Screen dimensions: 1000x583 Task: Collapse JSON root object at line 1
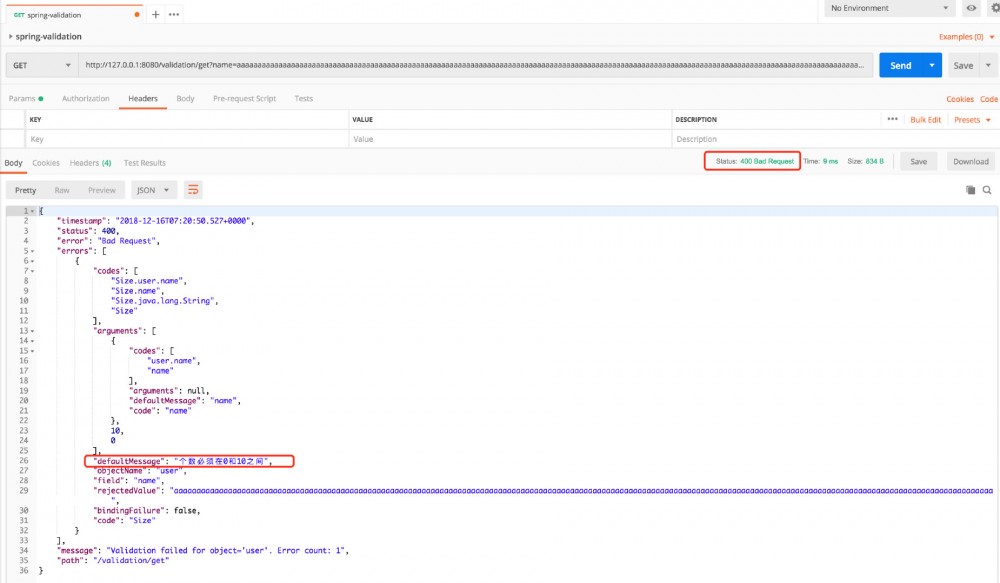(33, 211)
